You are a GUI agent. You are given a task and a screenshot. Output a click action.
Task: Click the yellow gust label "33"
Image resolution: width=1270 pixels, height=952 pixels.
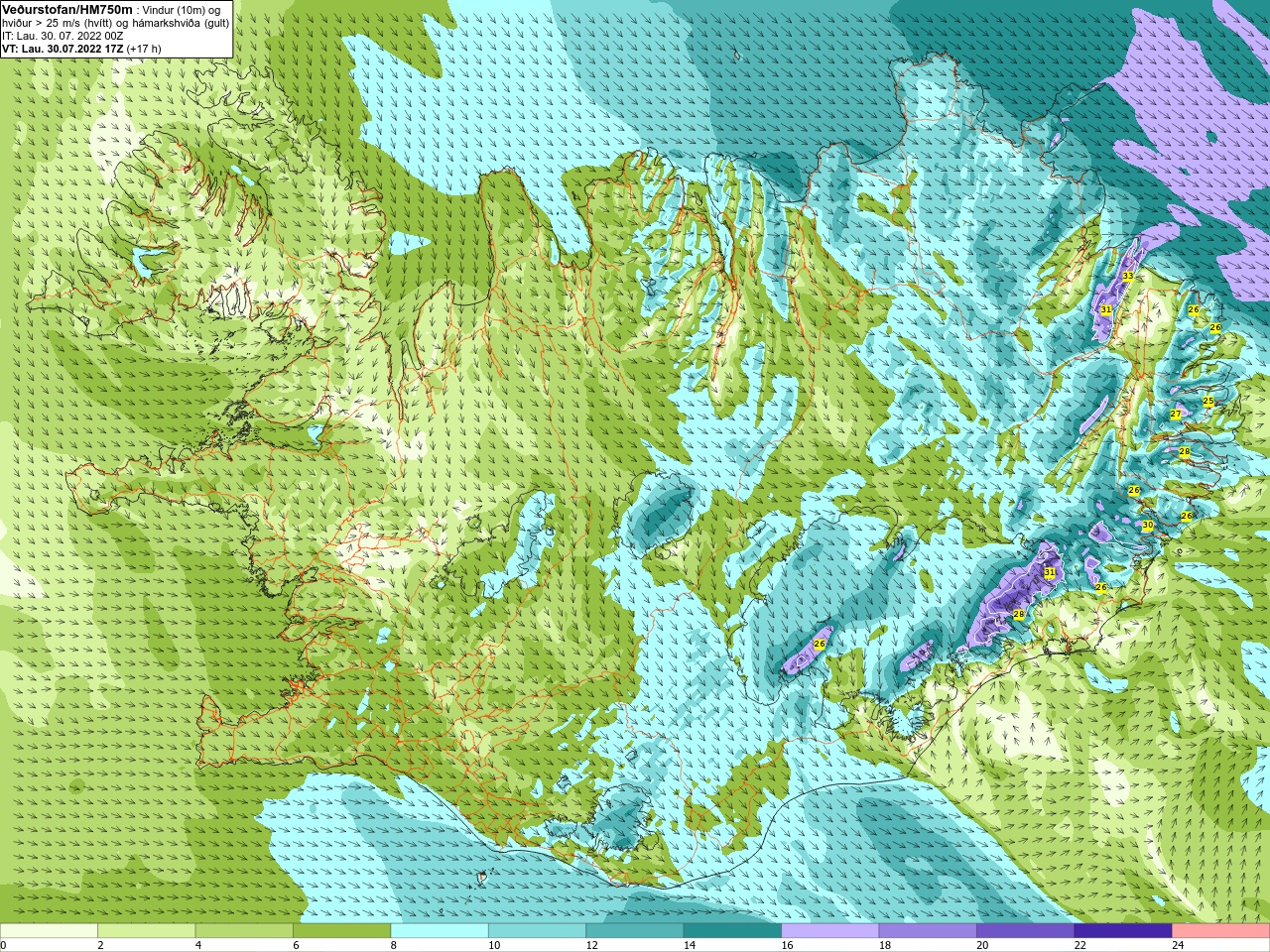(x=1128, y=276)
